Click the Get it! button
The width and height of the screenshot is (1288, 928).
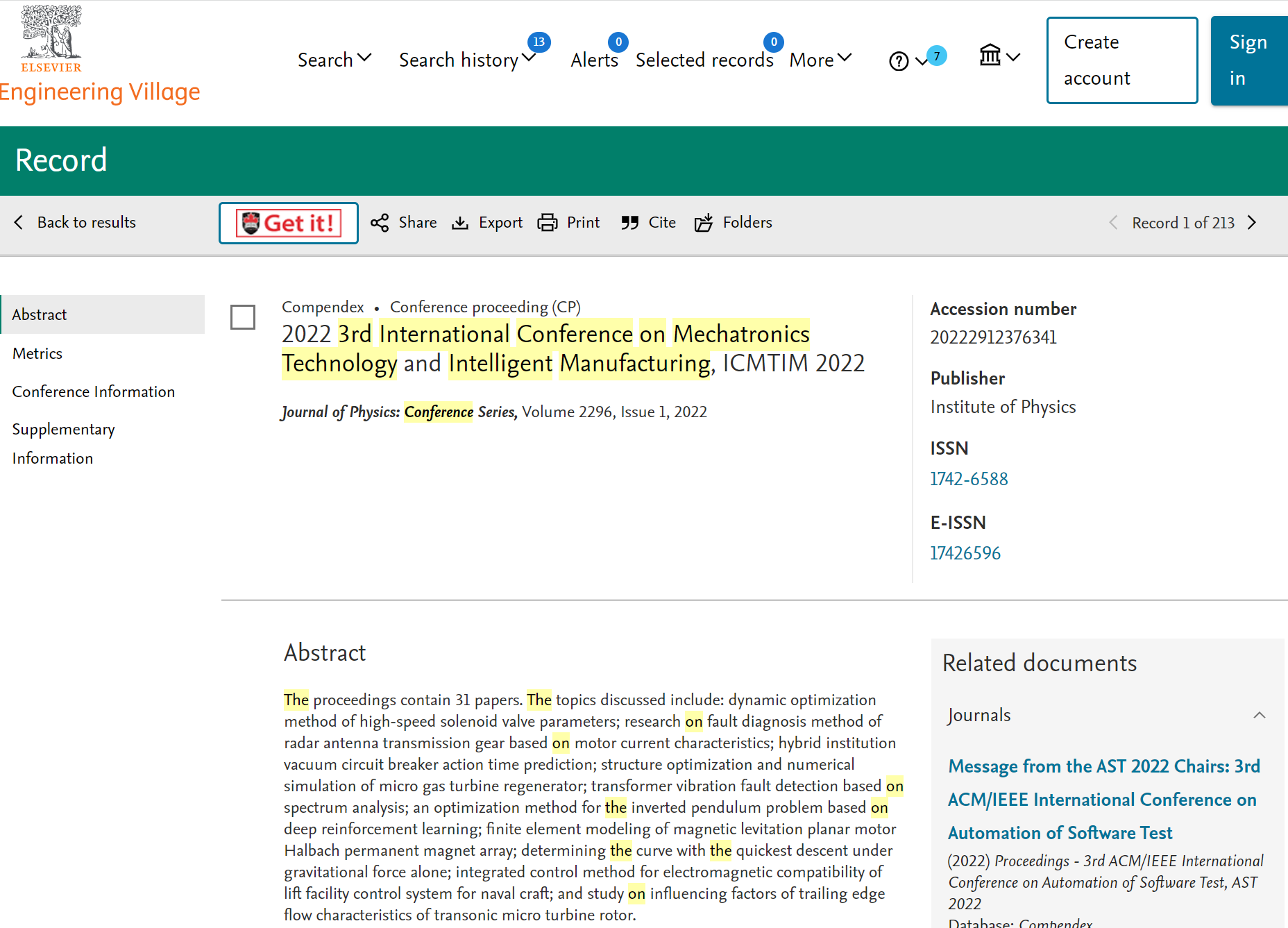point(289,223)
